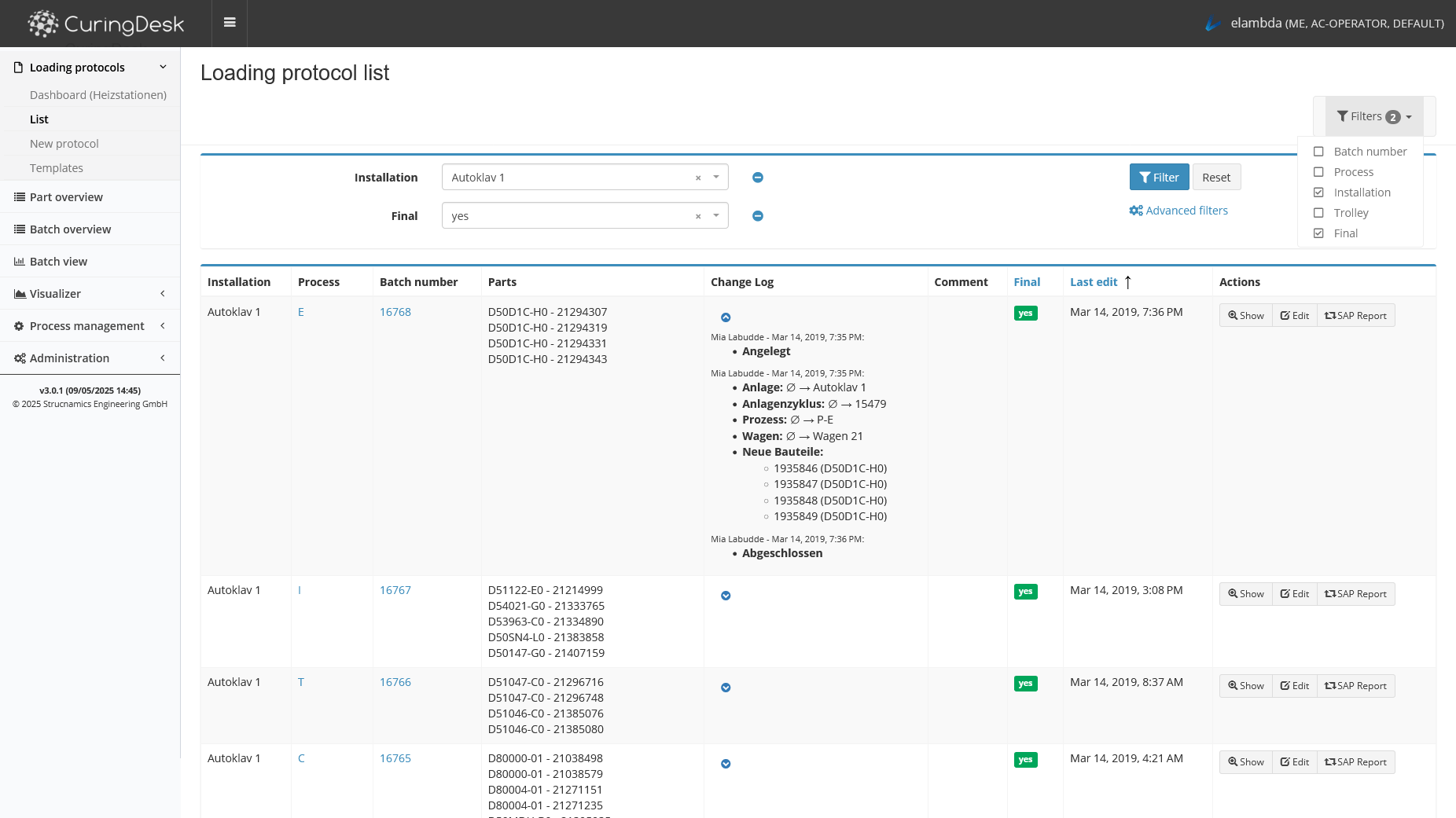Remove the Final filter with minus icon
The height and width of the screenshot is (818, 1456).
click(x=757, y=216)
